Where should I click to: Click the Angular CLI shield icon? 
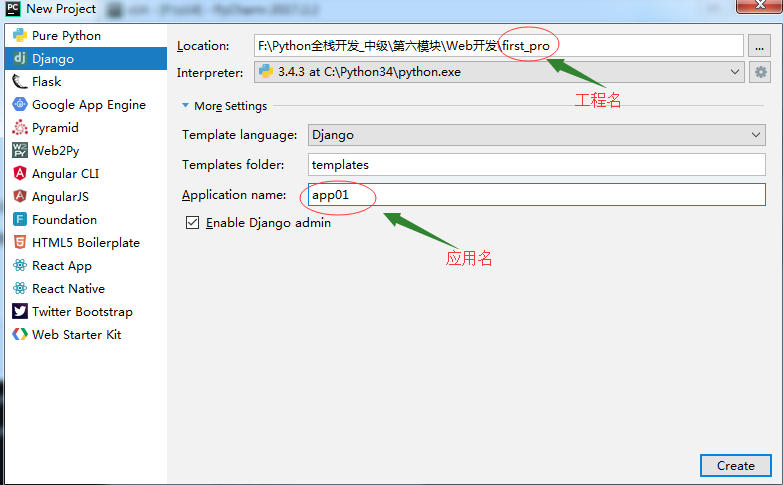20,173
